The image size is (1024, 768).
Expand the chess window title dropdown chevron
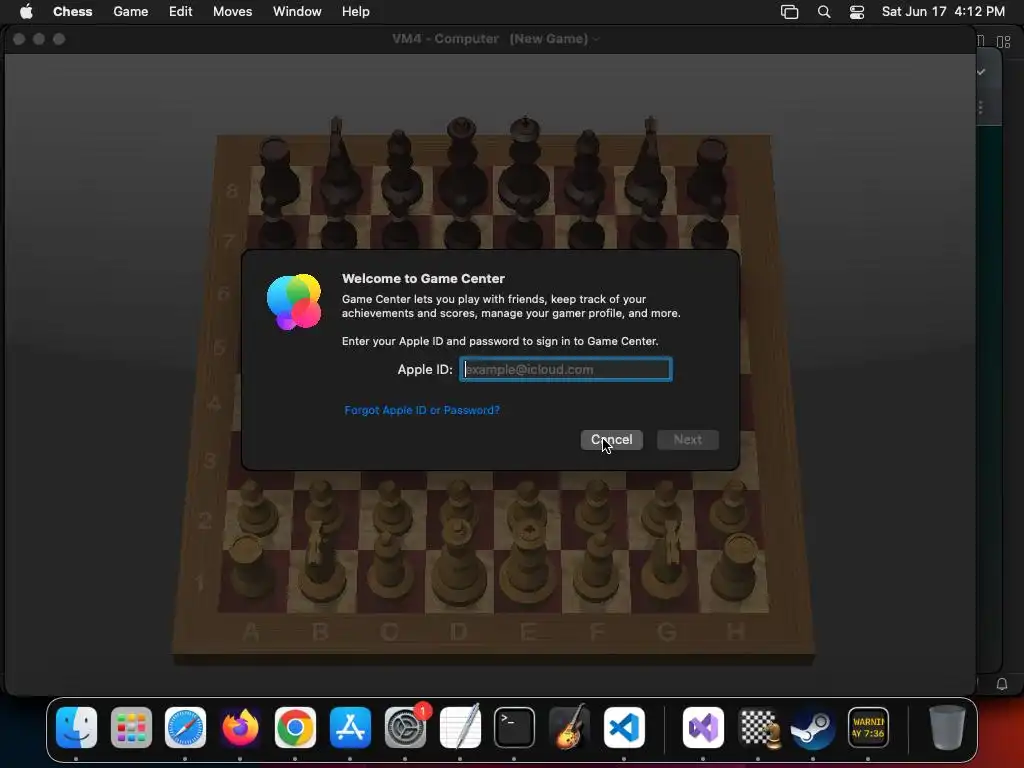pos(596,39)
